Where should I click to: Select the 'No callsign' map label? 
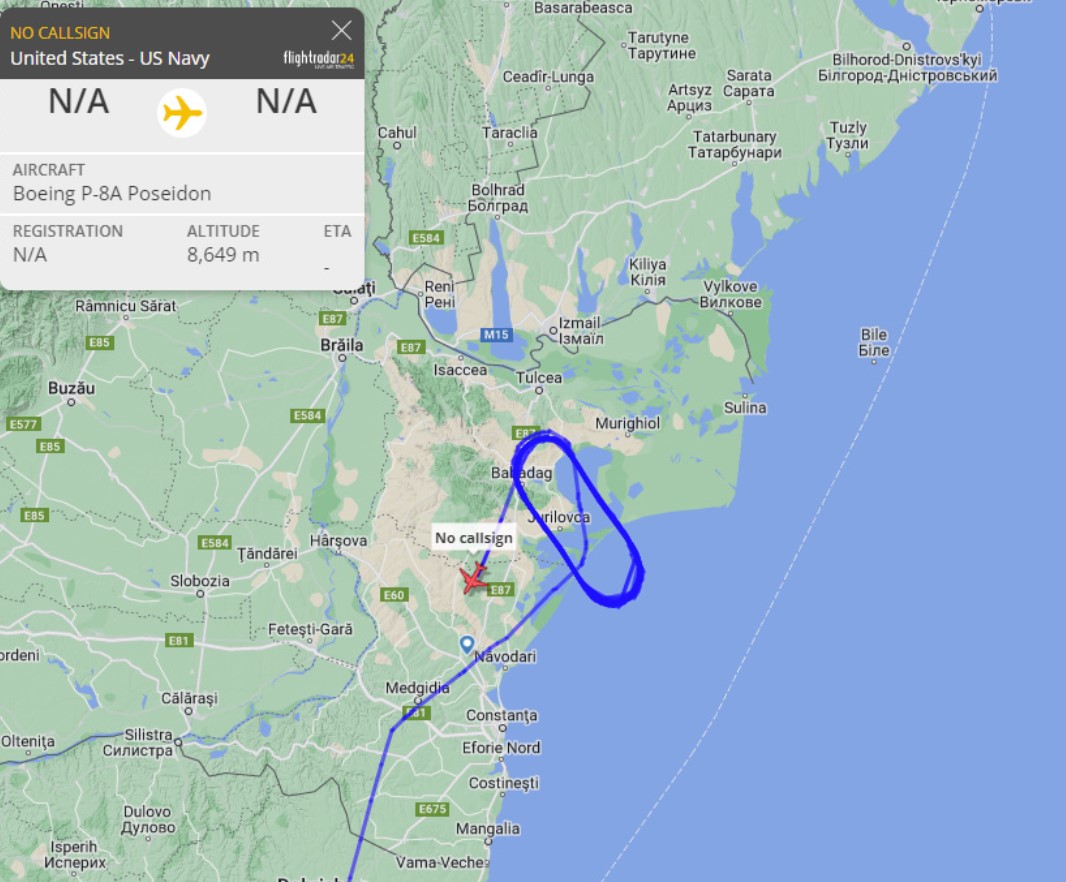click(x=474, y=538)
